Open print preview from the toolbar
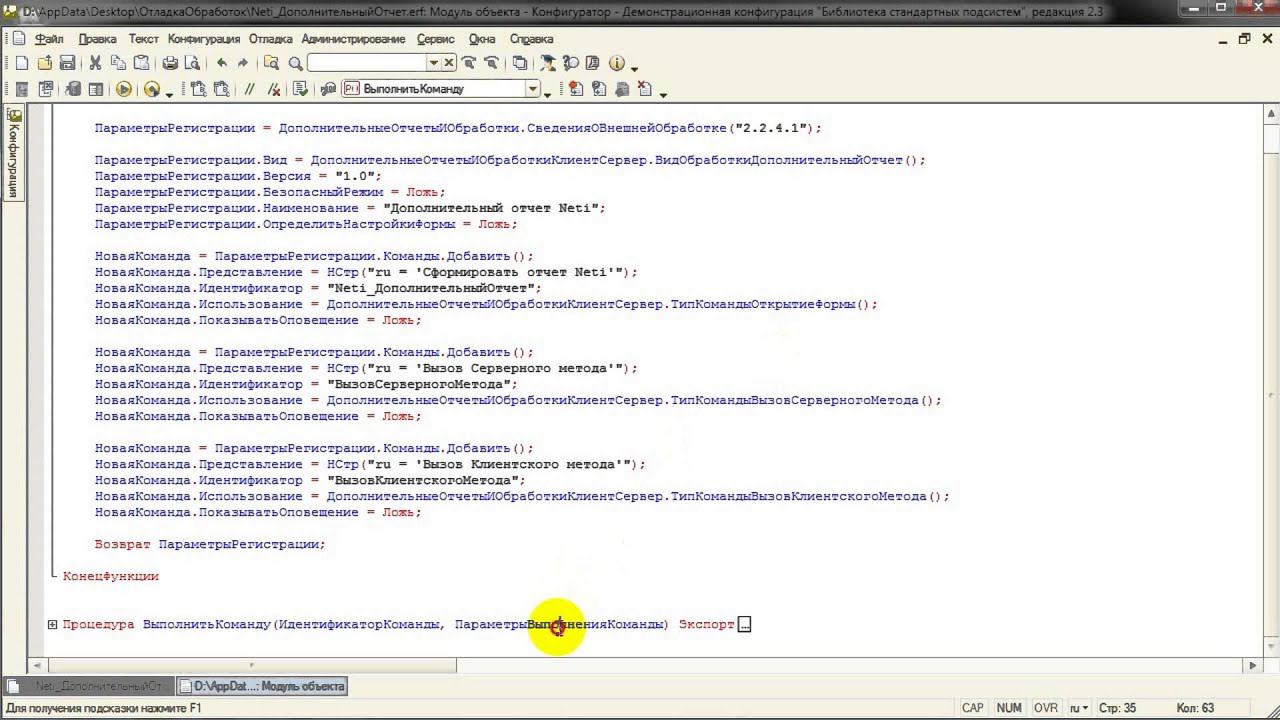The height and width of the screenshot is (720, 1280). pos(192,63)
